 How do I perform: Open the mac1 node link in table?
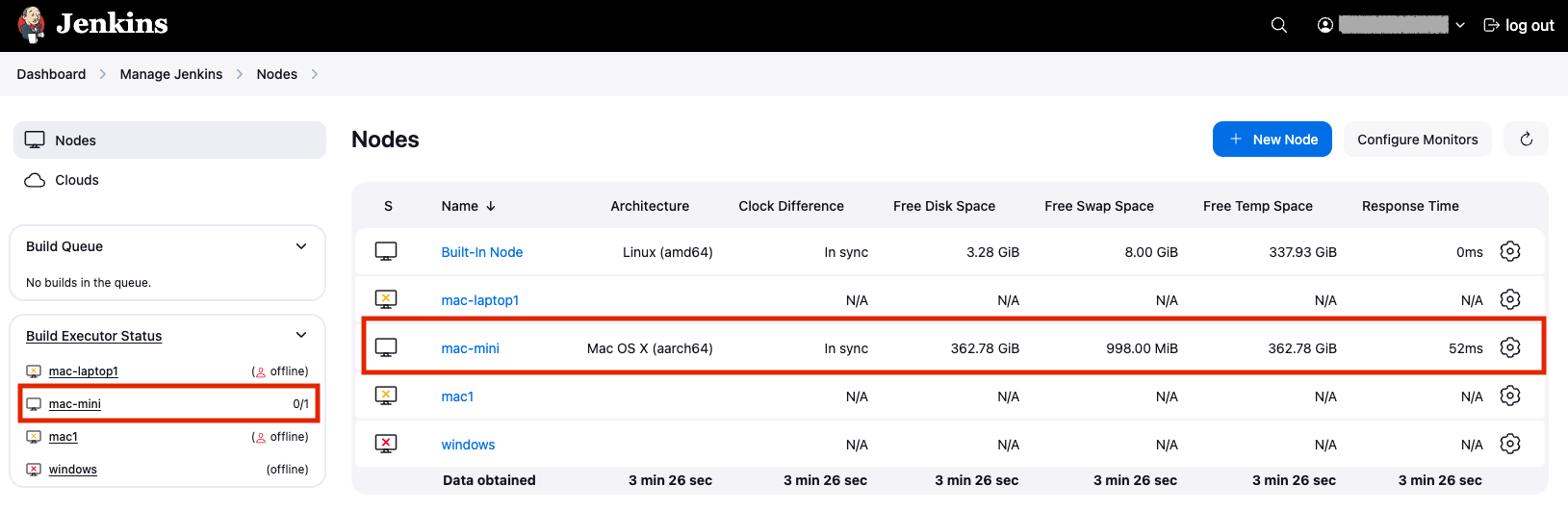click(457, 396)
